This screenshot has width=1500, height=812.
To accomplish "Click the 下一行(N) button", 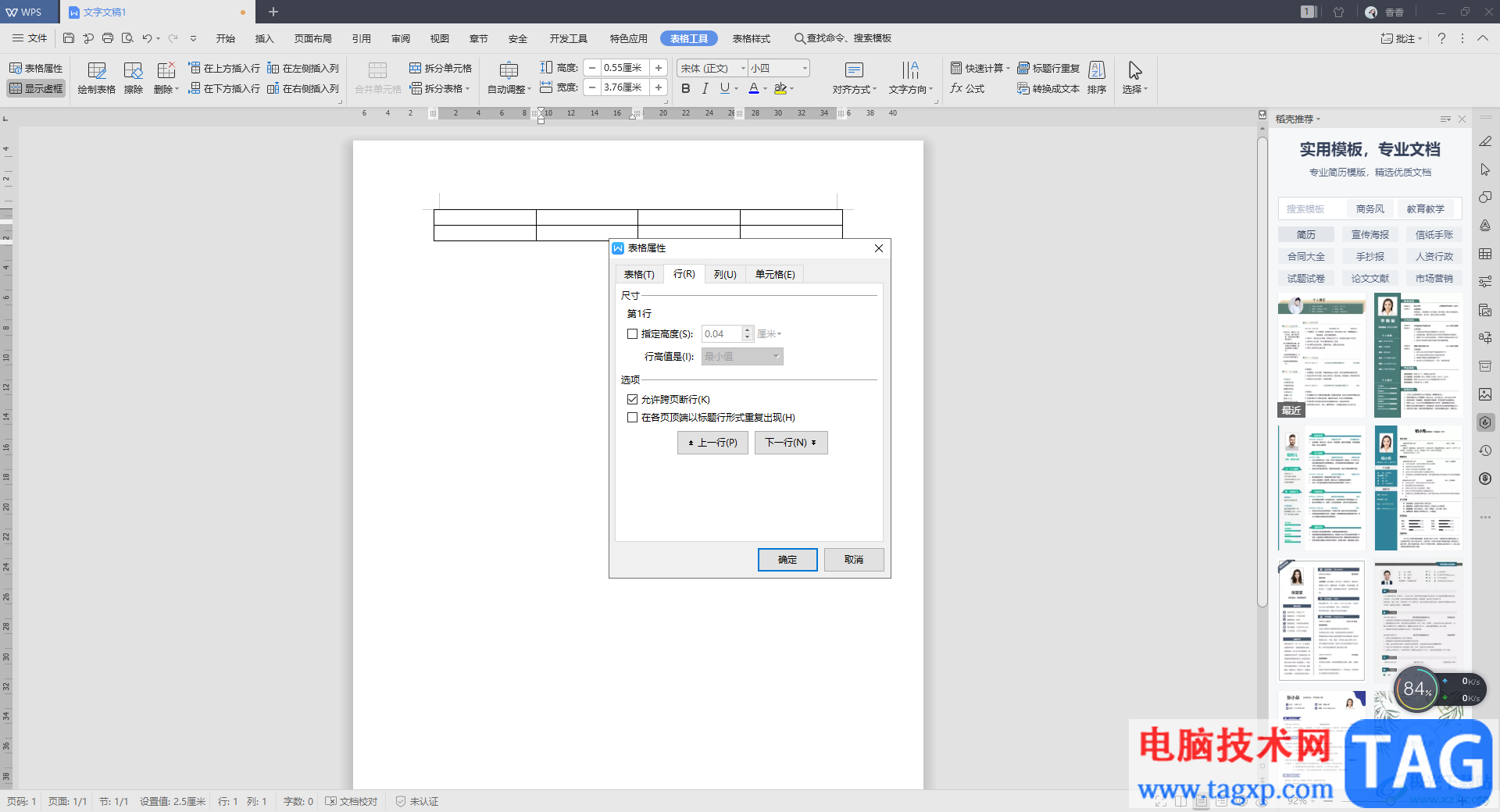I will tap(791, 443).
